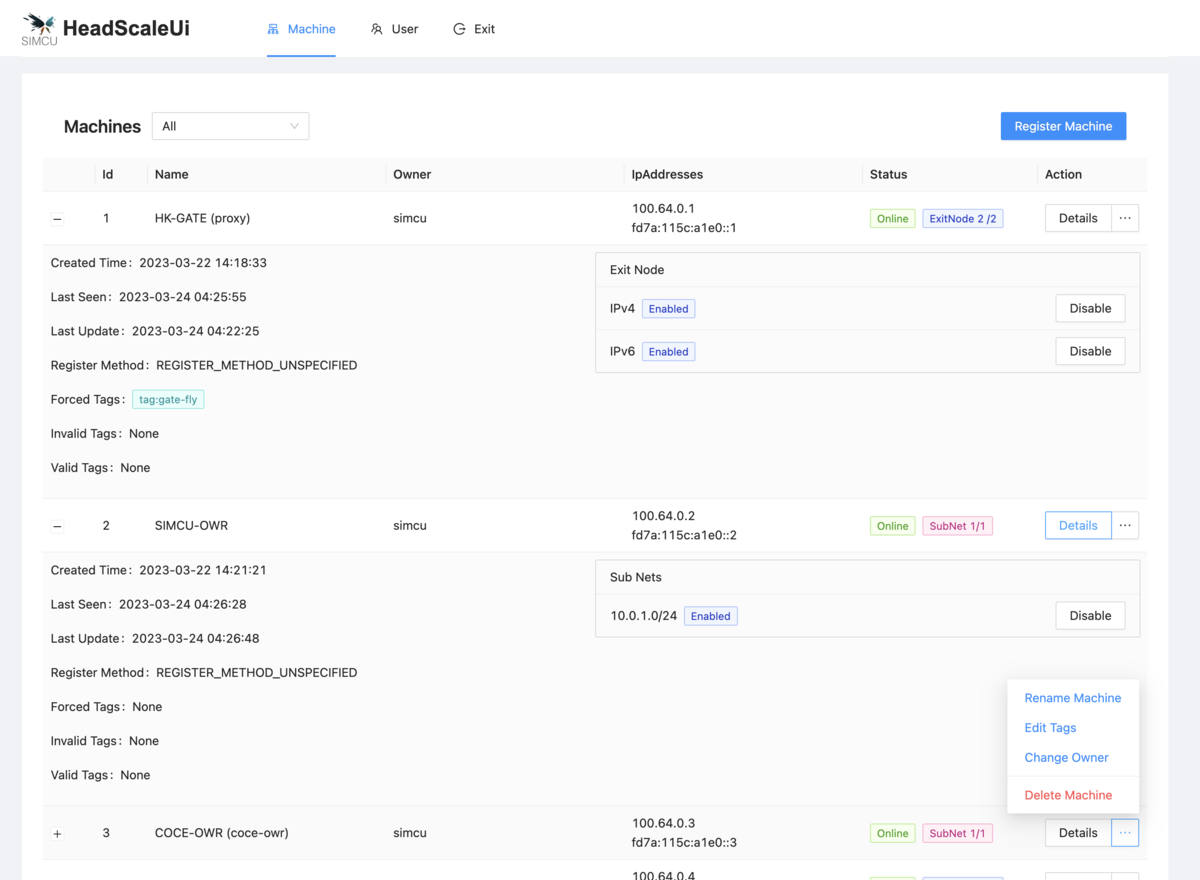This screenshot has height=880, width=1200.
Task: Disable the IPv4 exit node route
Action: pos(1090,309)
